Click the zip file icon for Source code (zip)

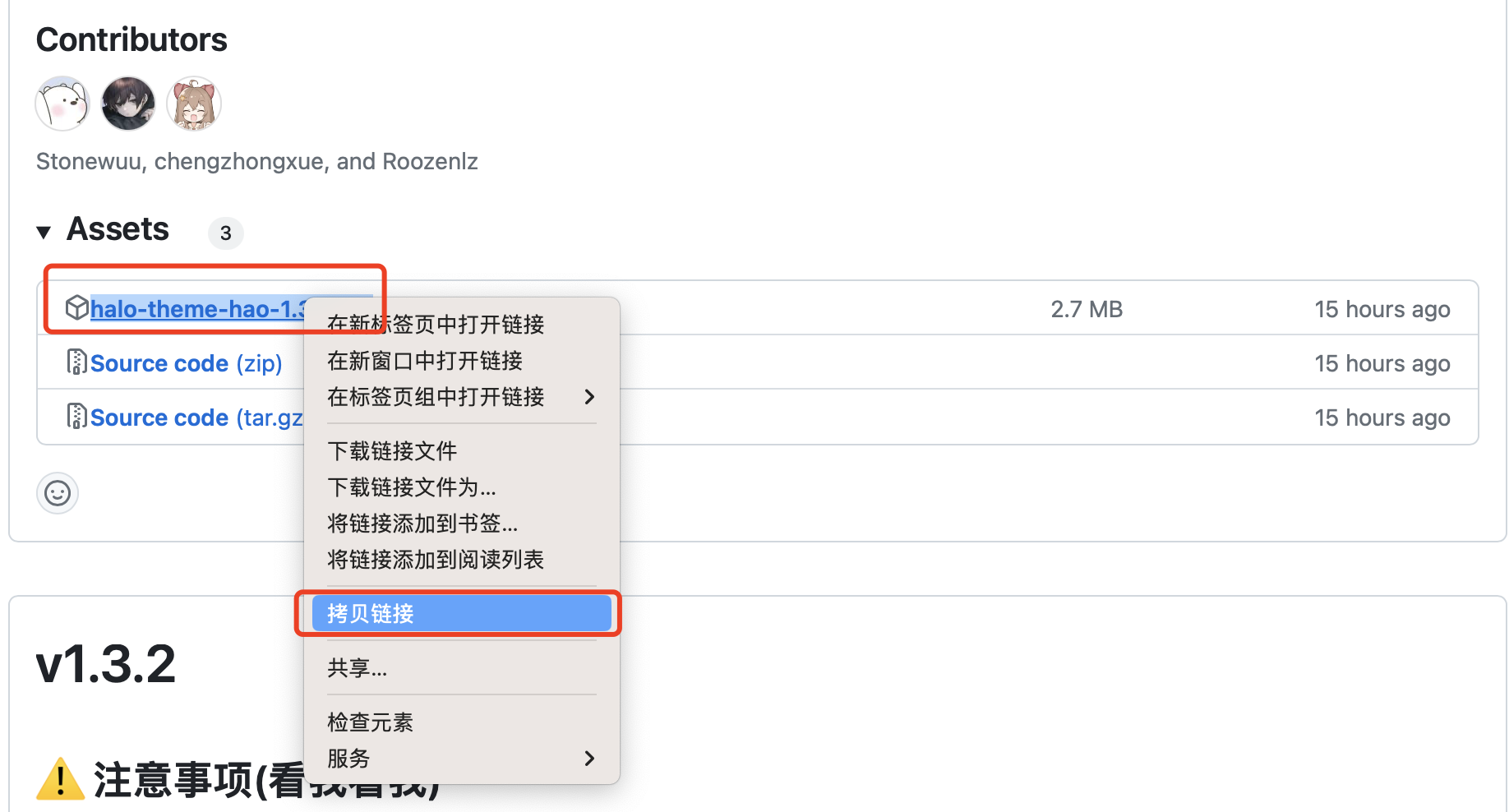point(76,362)
